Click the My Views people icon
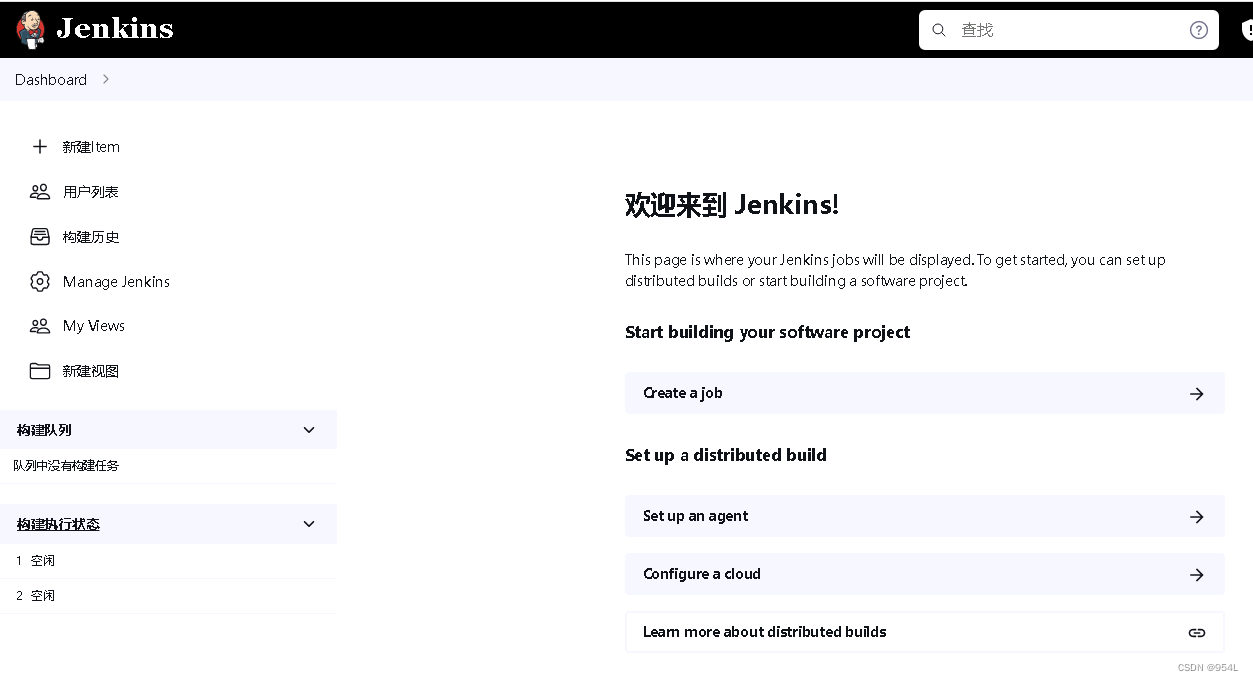This screenshot has height=681, width=1253. pos(40,326)
